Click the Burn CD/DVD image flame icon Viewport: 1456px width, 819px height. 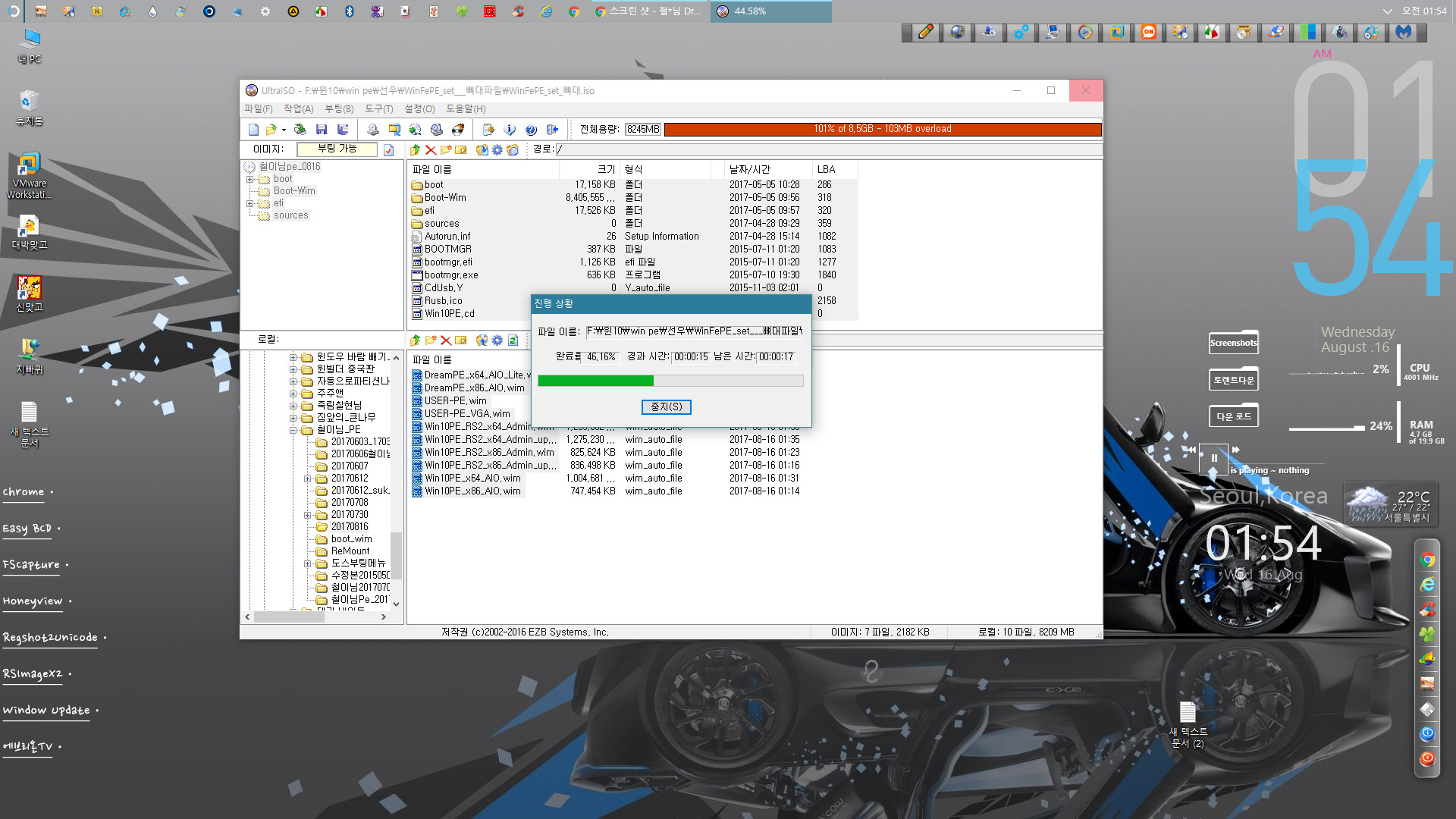457,130
